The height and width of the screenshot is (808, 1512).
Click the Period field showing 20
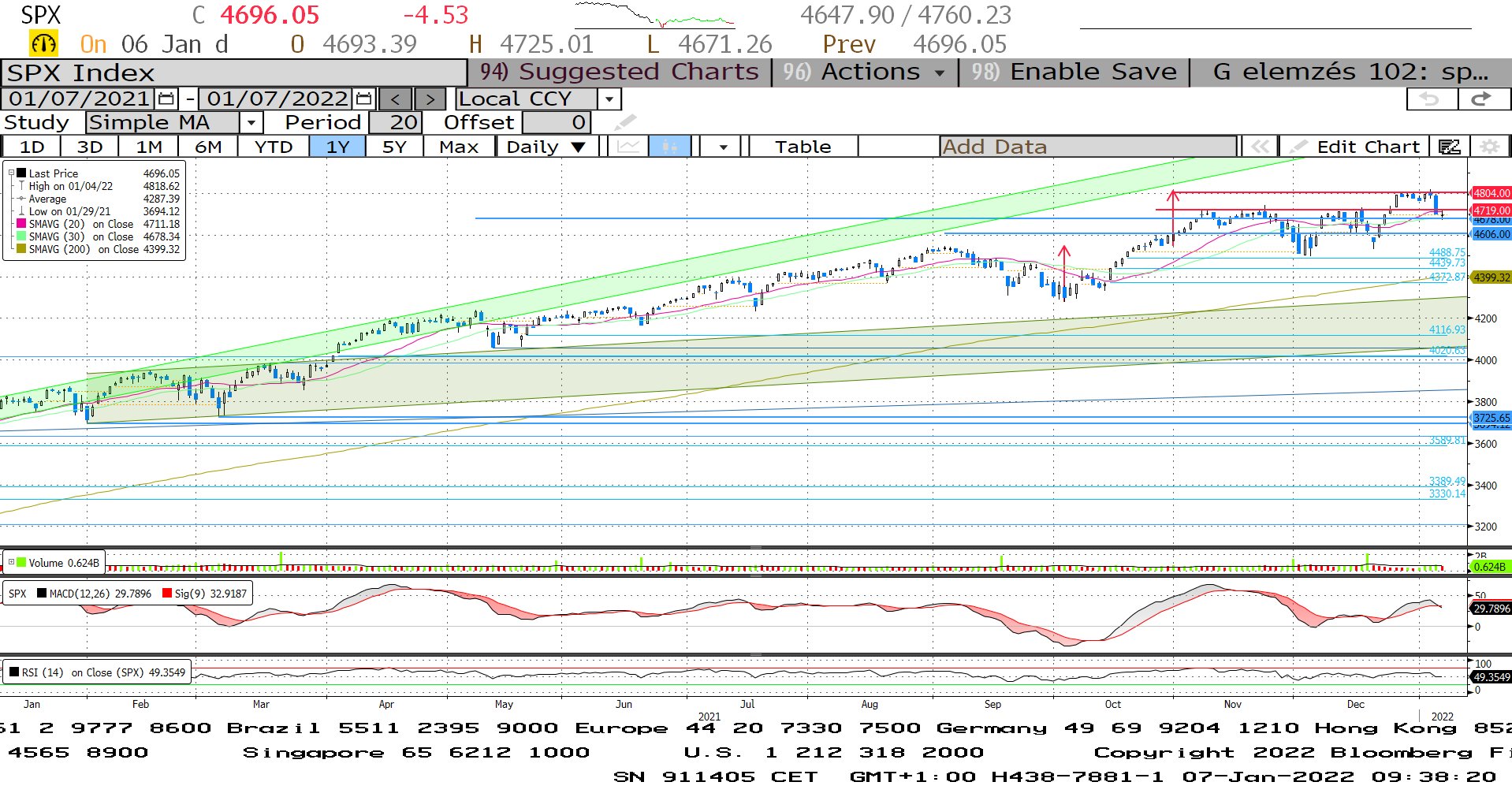(396, 123)
